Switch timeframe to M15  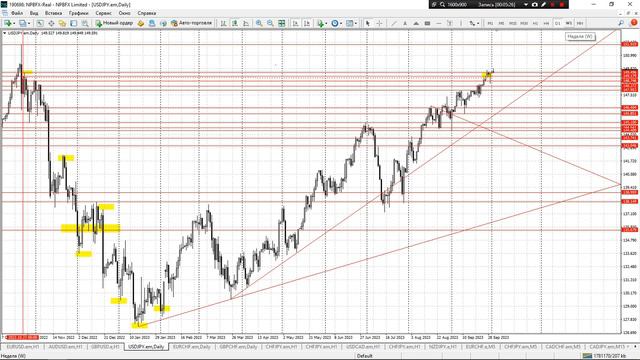point(513,23)
